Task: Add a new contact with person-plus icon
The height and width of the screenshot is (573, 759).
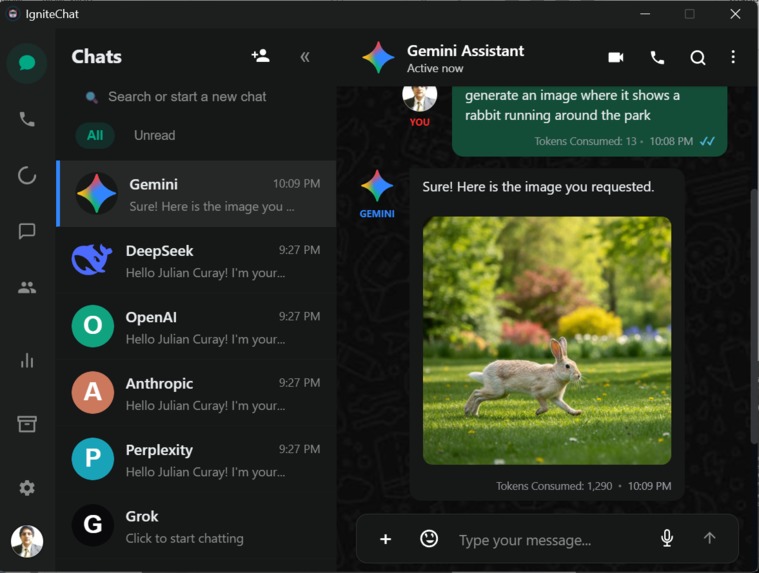Action: (260, 56)
